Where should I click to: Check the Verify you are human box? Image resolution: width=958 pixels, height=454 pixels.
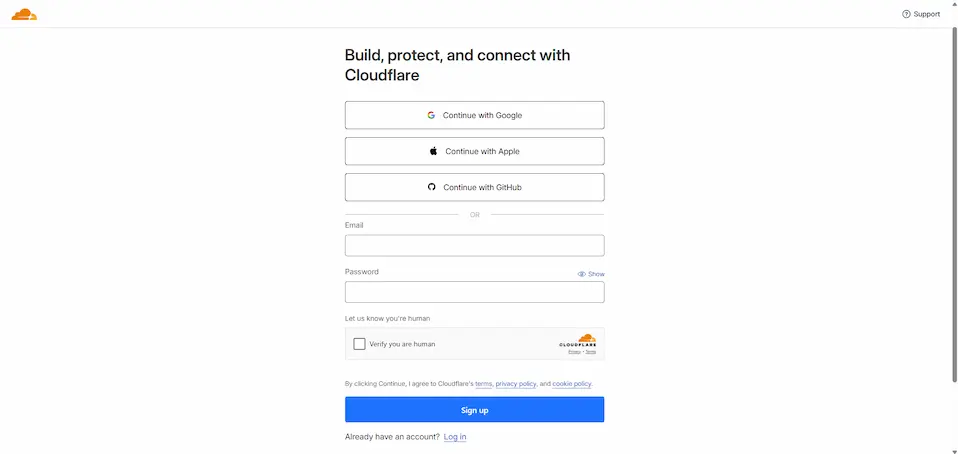pos(360,344)
